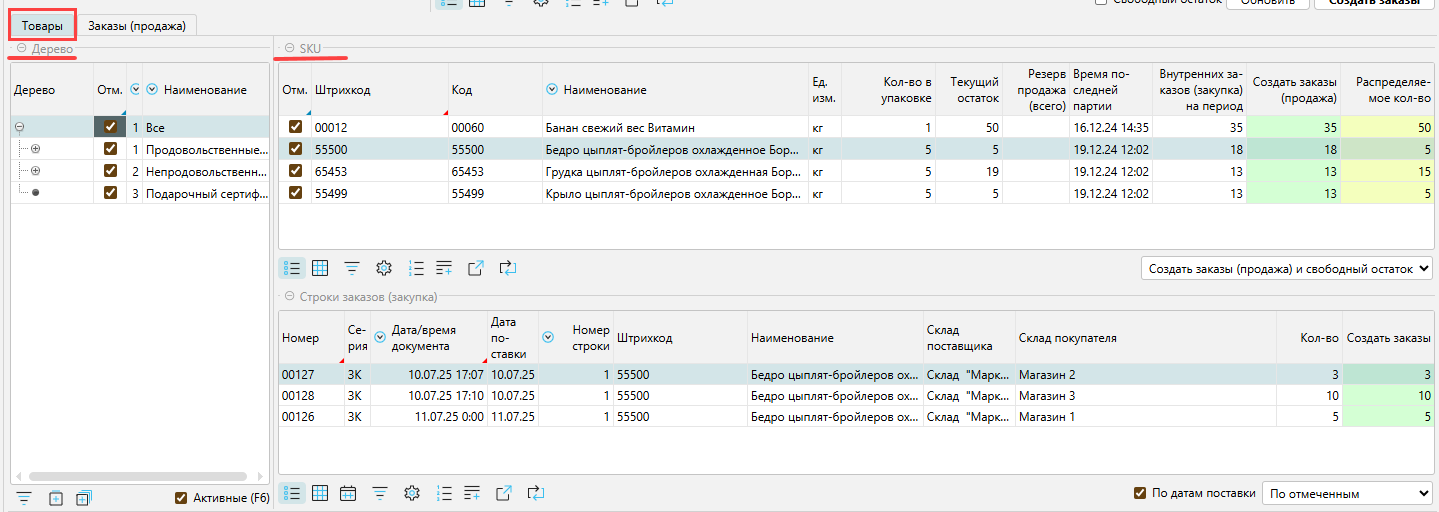Screen dimensions: 1439x512
Task: Switch SKU panel to grid view
Action: [x=320, y=268]
